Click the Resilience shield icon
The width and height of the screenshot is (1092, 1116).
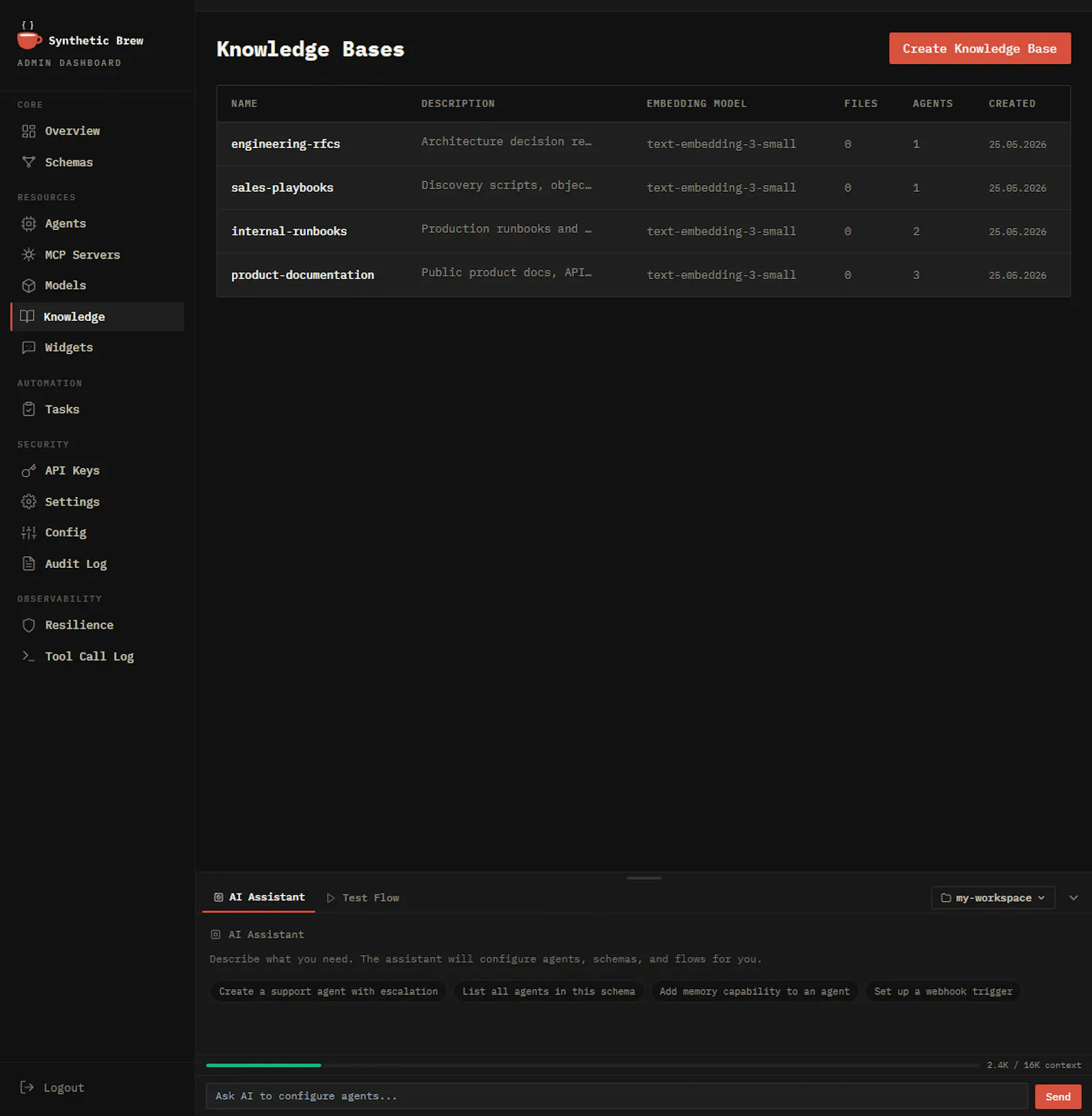[x=29, y=625]
